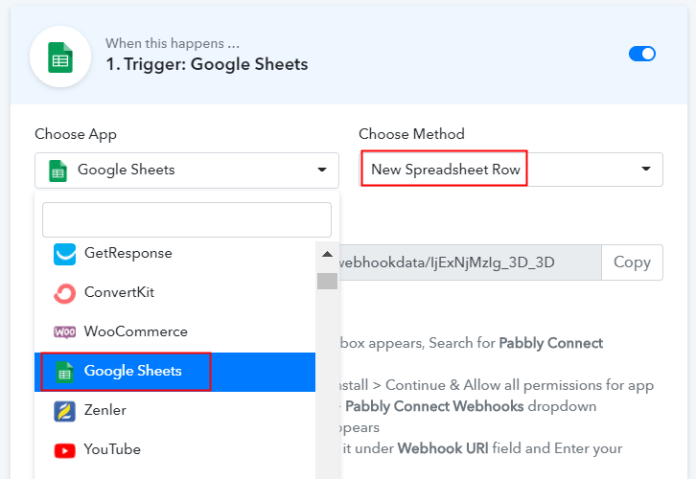Click Google Sheets icon in Choose App box
696x479 pixels.
tap(58, 170)
